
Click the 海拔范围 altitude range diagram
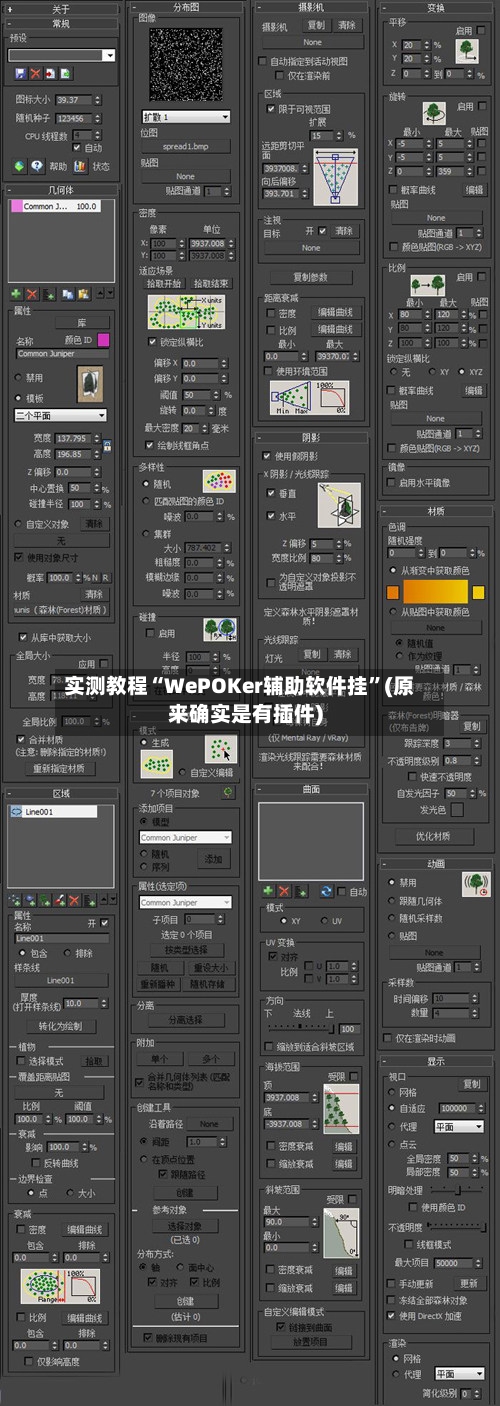click(x=341, y=1109)
